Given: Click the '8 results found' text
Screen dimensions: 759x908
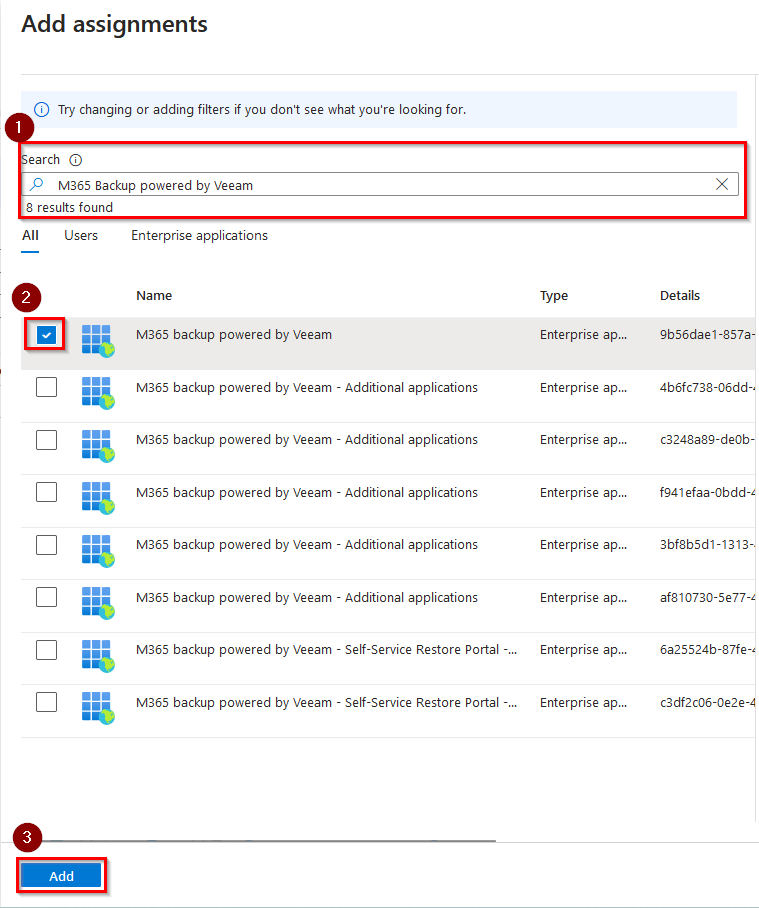Looking at the screenshot, I should click(69, 207).
